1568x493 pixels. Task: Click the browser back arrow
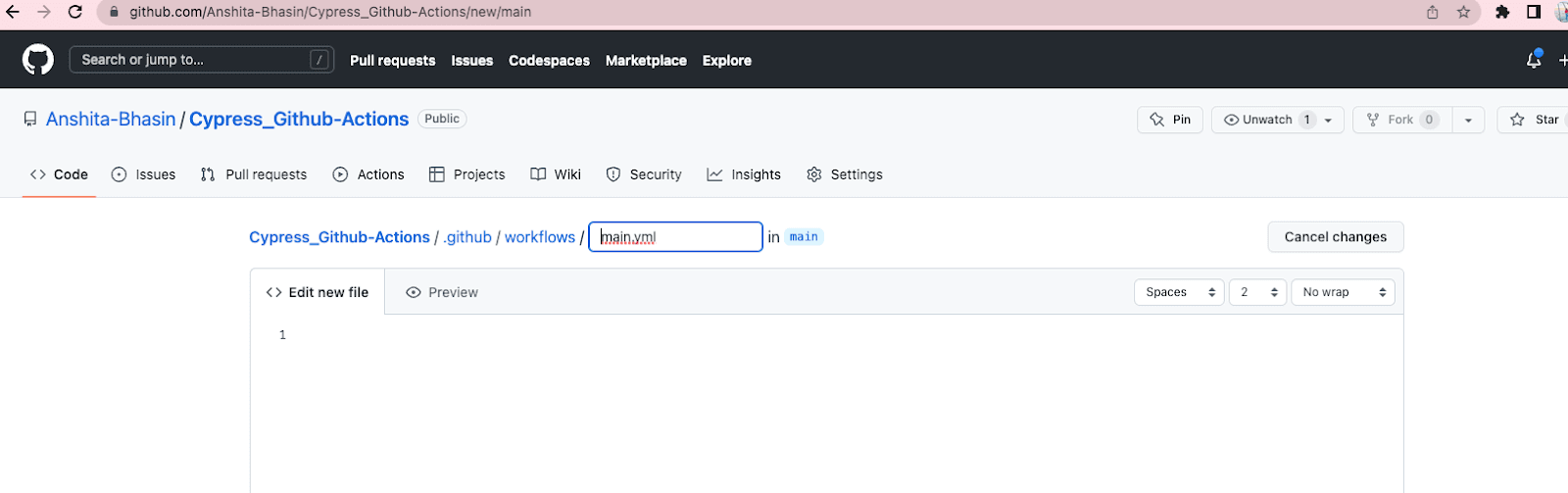click(x=13, y=12)
